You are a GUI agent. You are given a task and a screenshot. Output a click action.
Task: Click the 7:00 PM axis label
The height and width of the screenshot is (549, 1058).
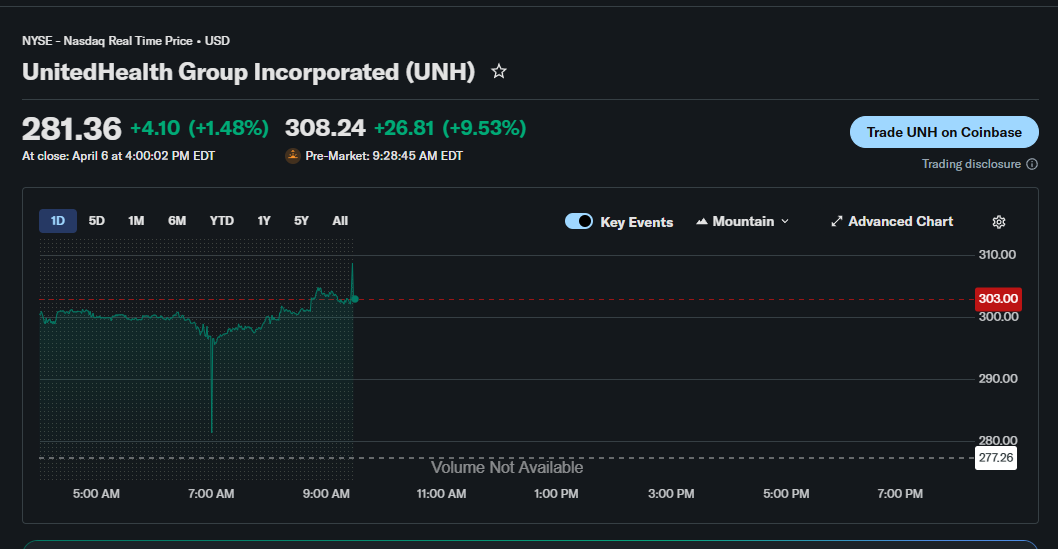pyautogui.click(x=900, y=494)
